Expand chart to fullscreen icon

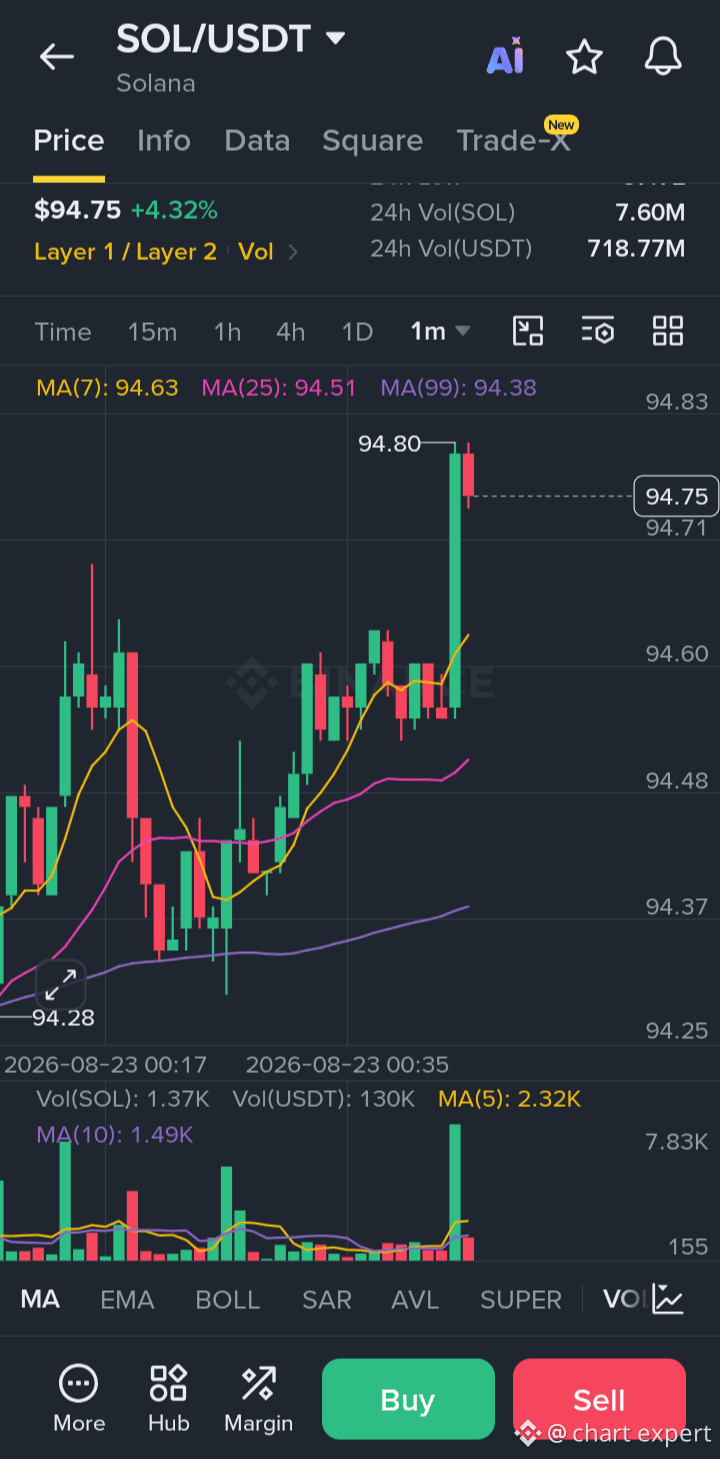61,985
